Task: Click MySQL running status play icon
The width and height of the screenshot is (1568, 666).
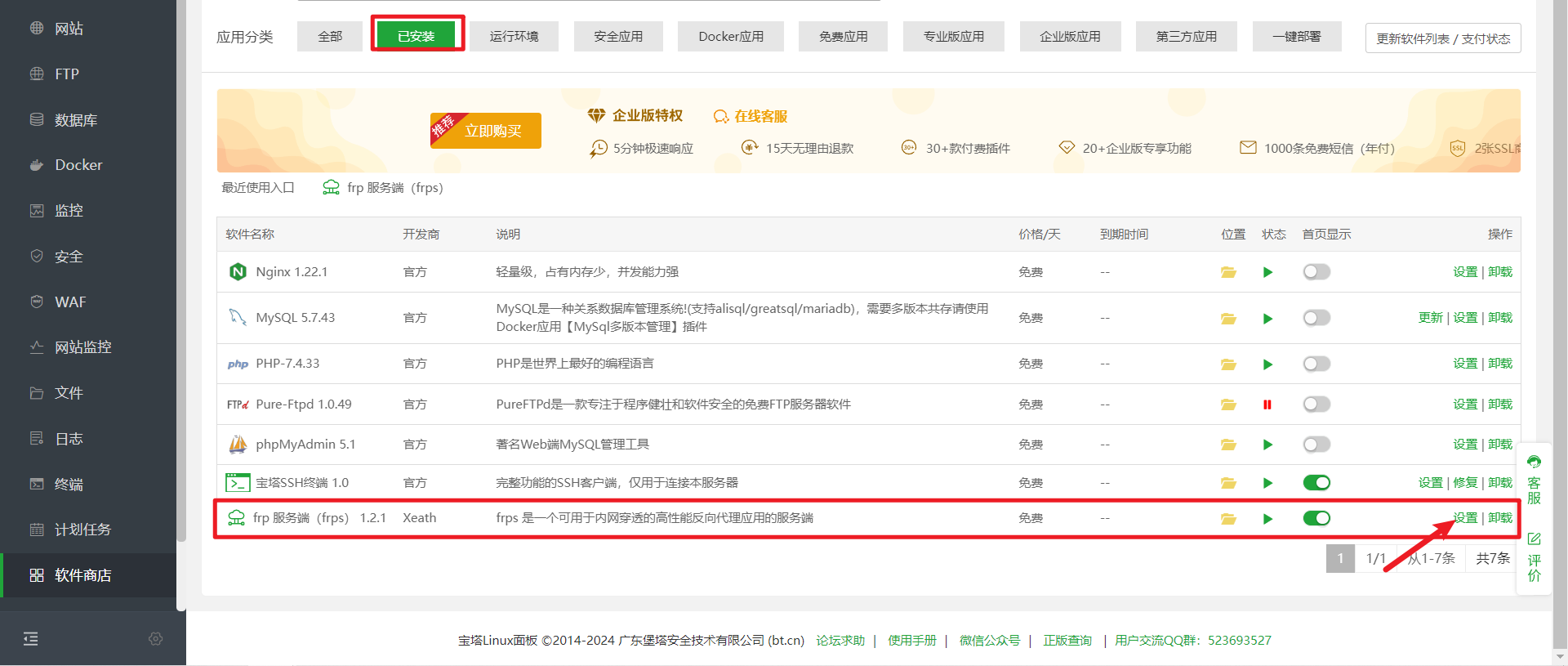Action: pyautogui.click(x=1267, y=318)
